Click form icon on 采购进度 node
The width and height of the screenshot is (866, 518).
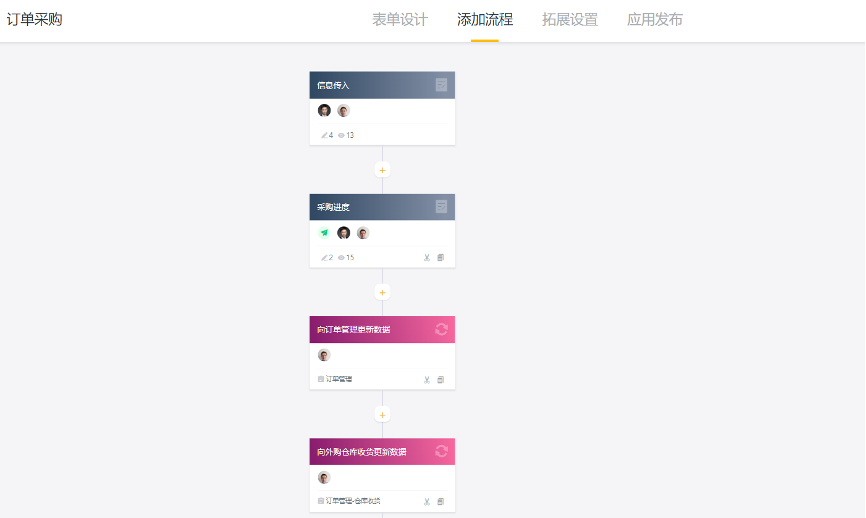point(441,207)
